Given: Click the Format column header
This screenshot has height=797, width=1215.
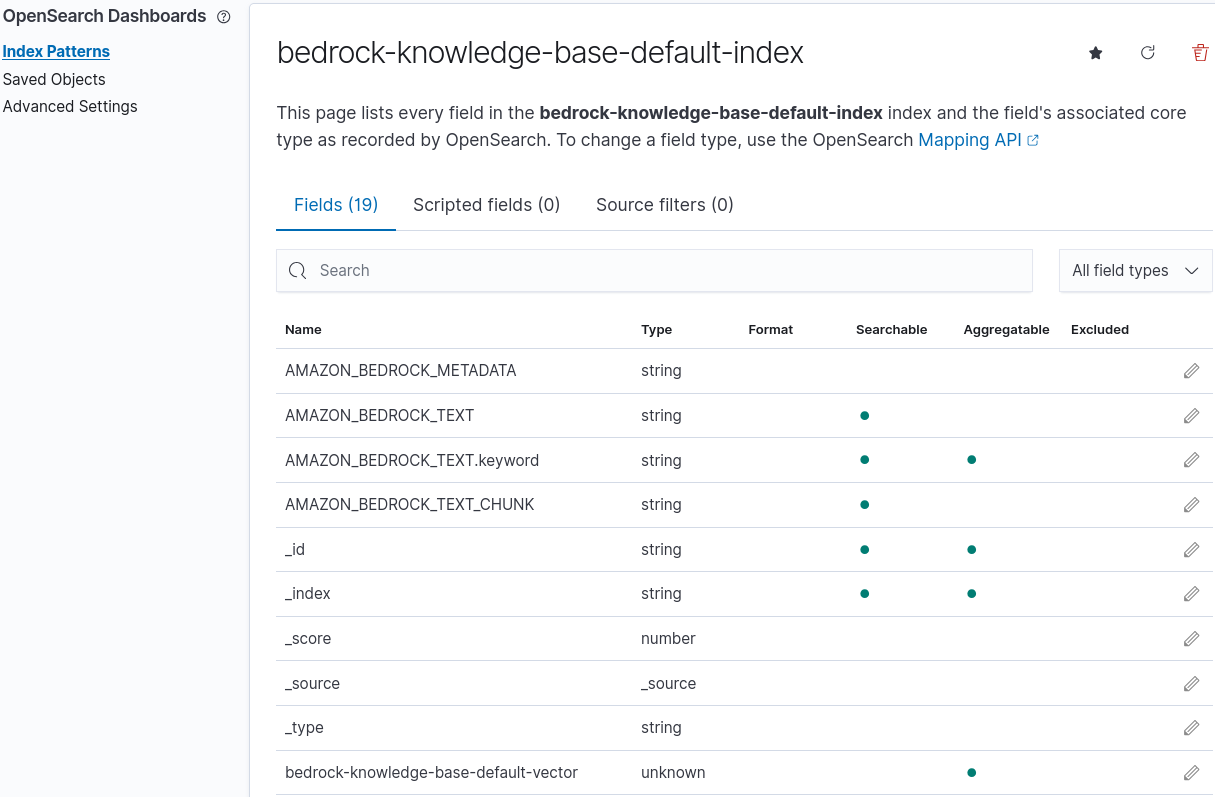Looking at the screenshot, I should coord(770,329).
